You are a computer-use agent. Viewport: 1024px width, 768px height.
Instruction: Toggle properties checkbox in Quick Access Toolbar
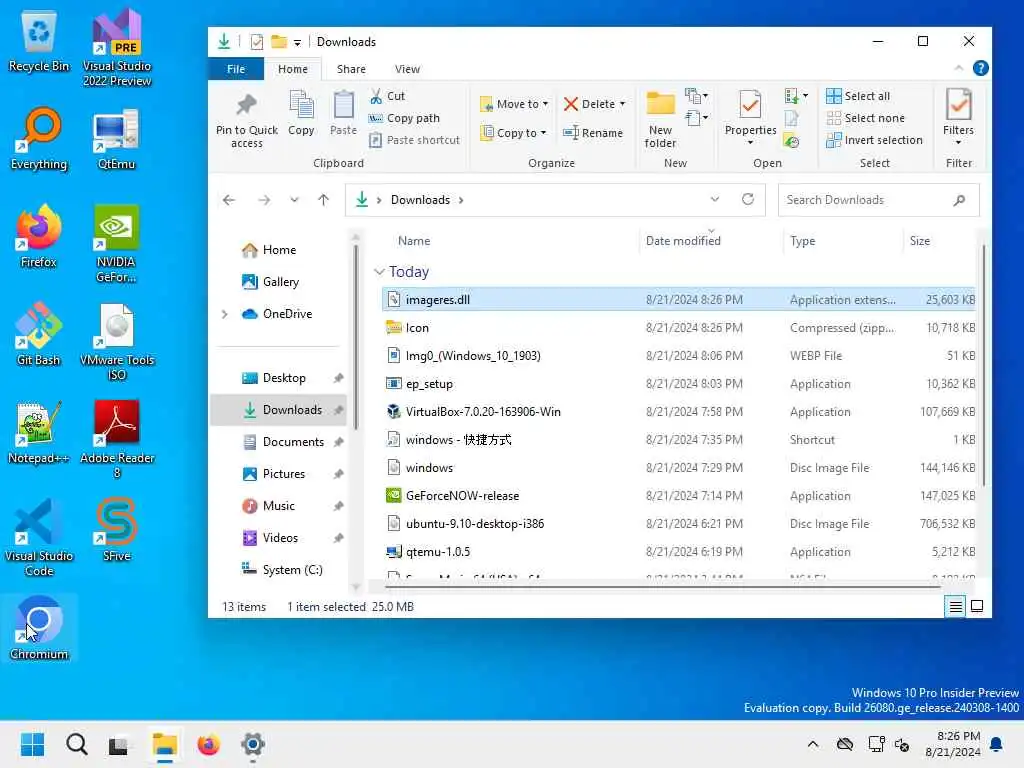click(x=257, y=42)
